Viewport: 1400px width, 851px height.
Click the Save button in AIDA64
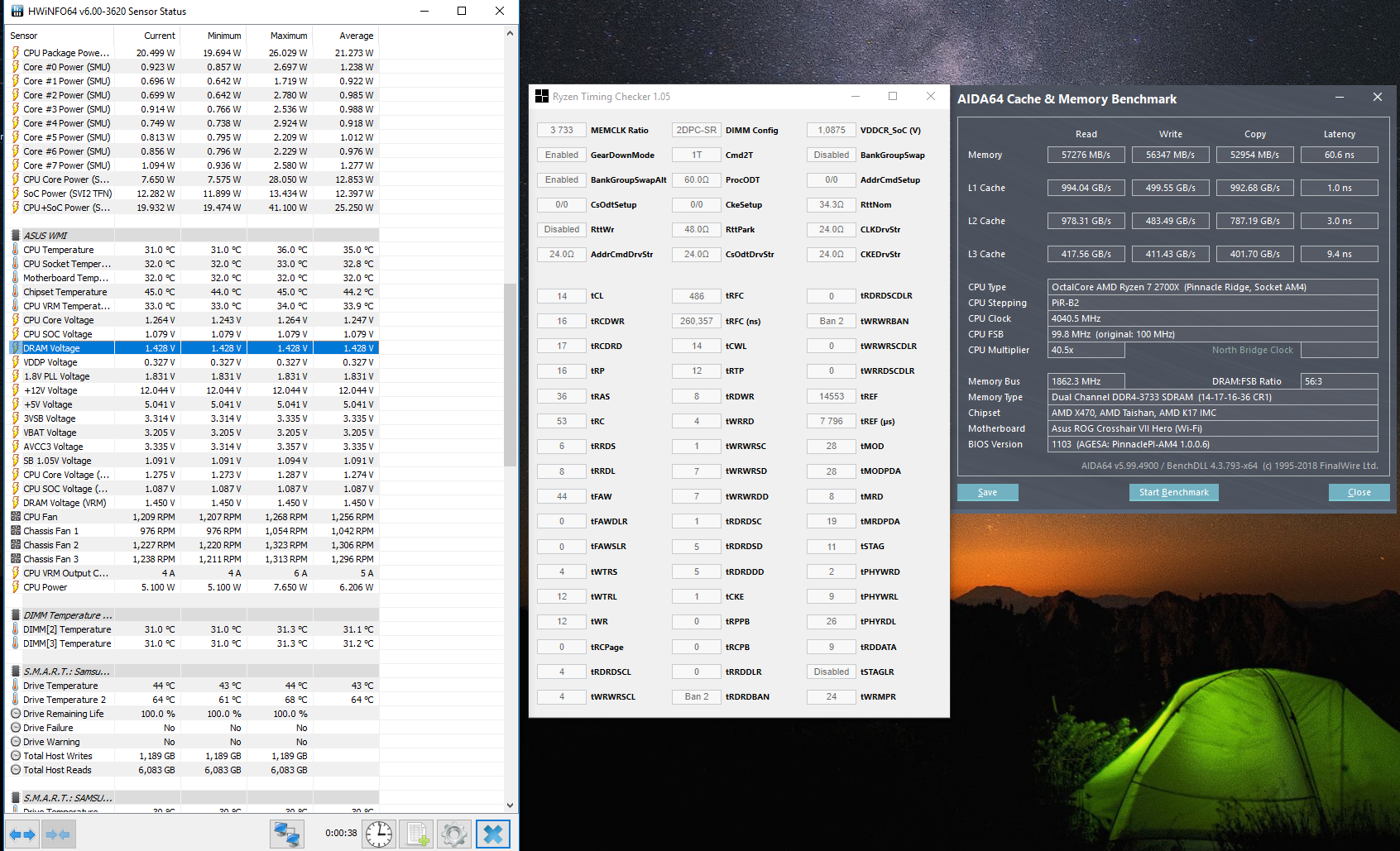pyautogui.click(x=988, y=492)
